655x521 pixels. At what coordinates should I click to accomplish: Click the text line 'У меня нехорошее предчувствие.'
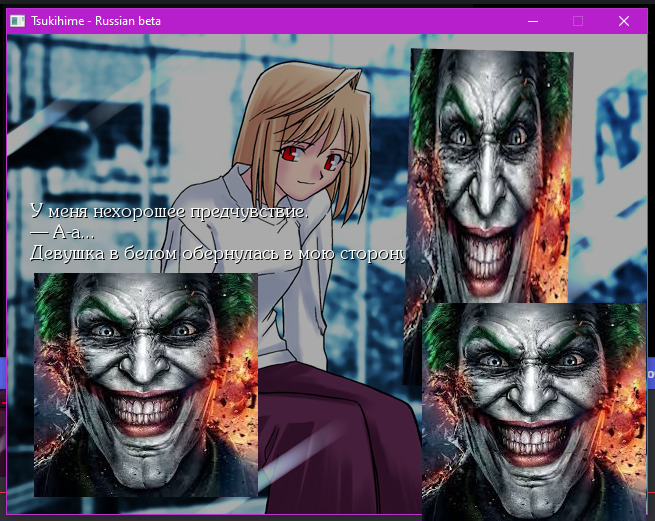point(170,212)
